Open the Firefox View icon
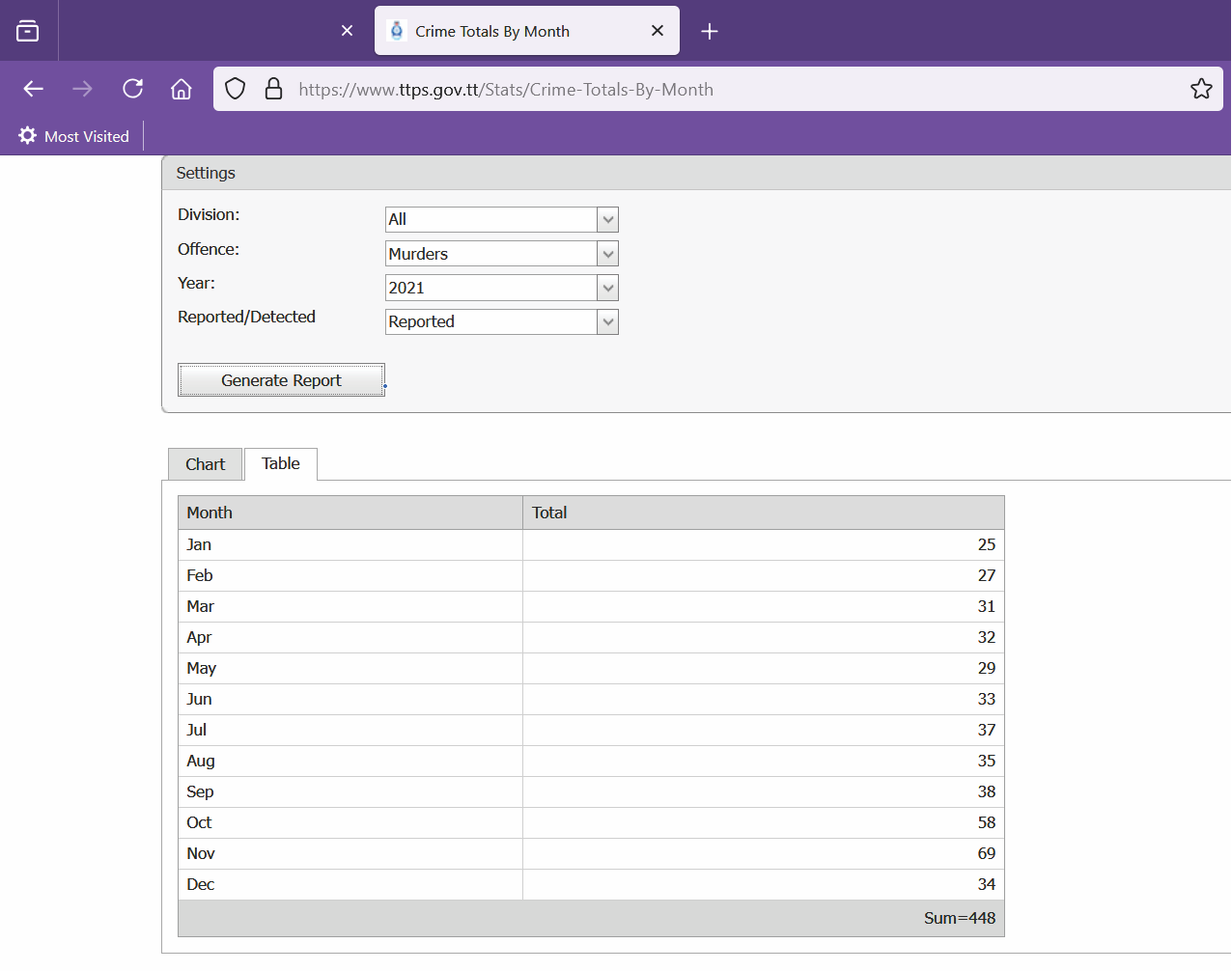The height and width of the screenshot is (971, 1232). pos(28,31)
